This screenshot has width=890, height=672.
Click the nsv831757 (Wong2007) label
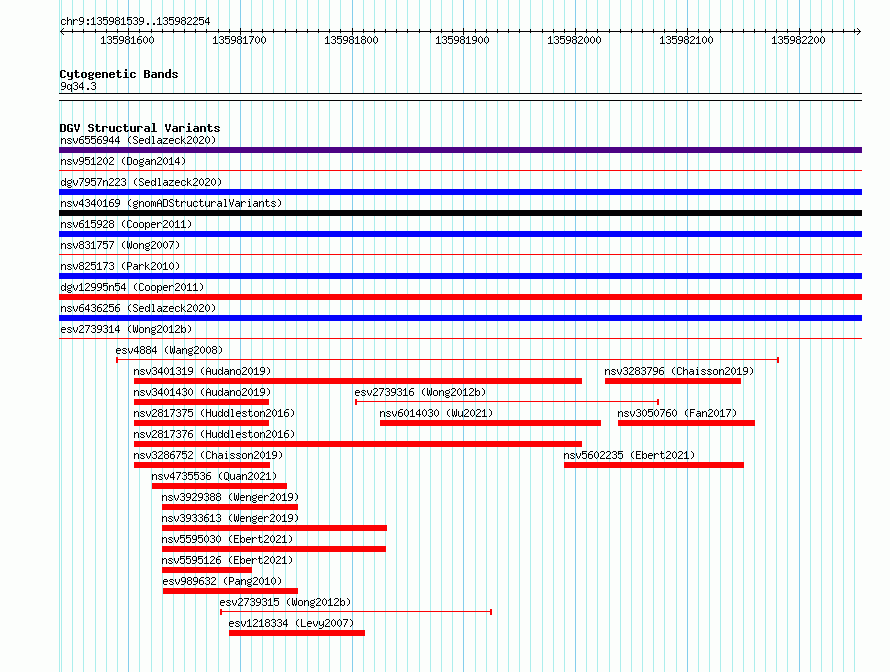(120, 245)
